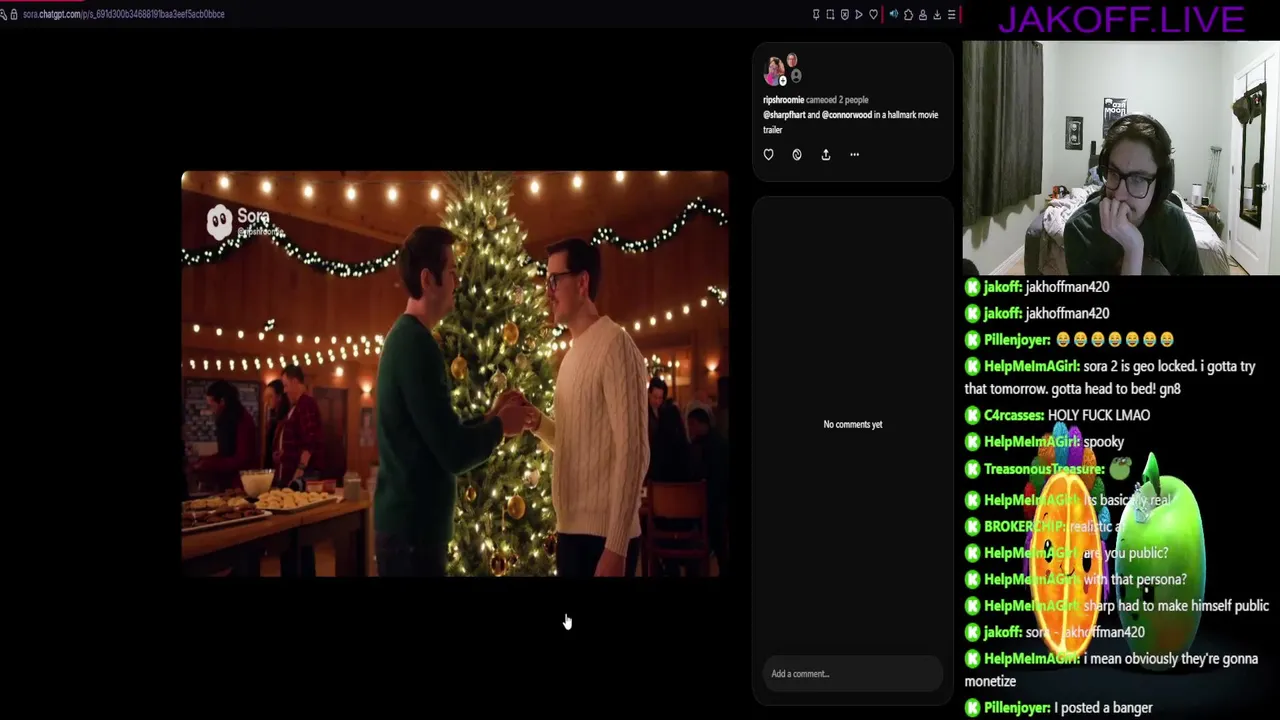This screenshot has height=720, width=1280.
Task: Click the sora.chatgpt.com address bar URL
Action: (124, 14)
